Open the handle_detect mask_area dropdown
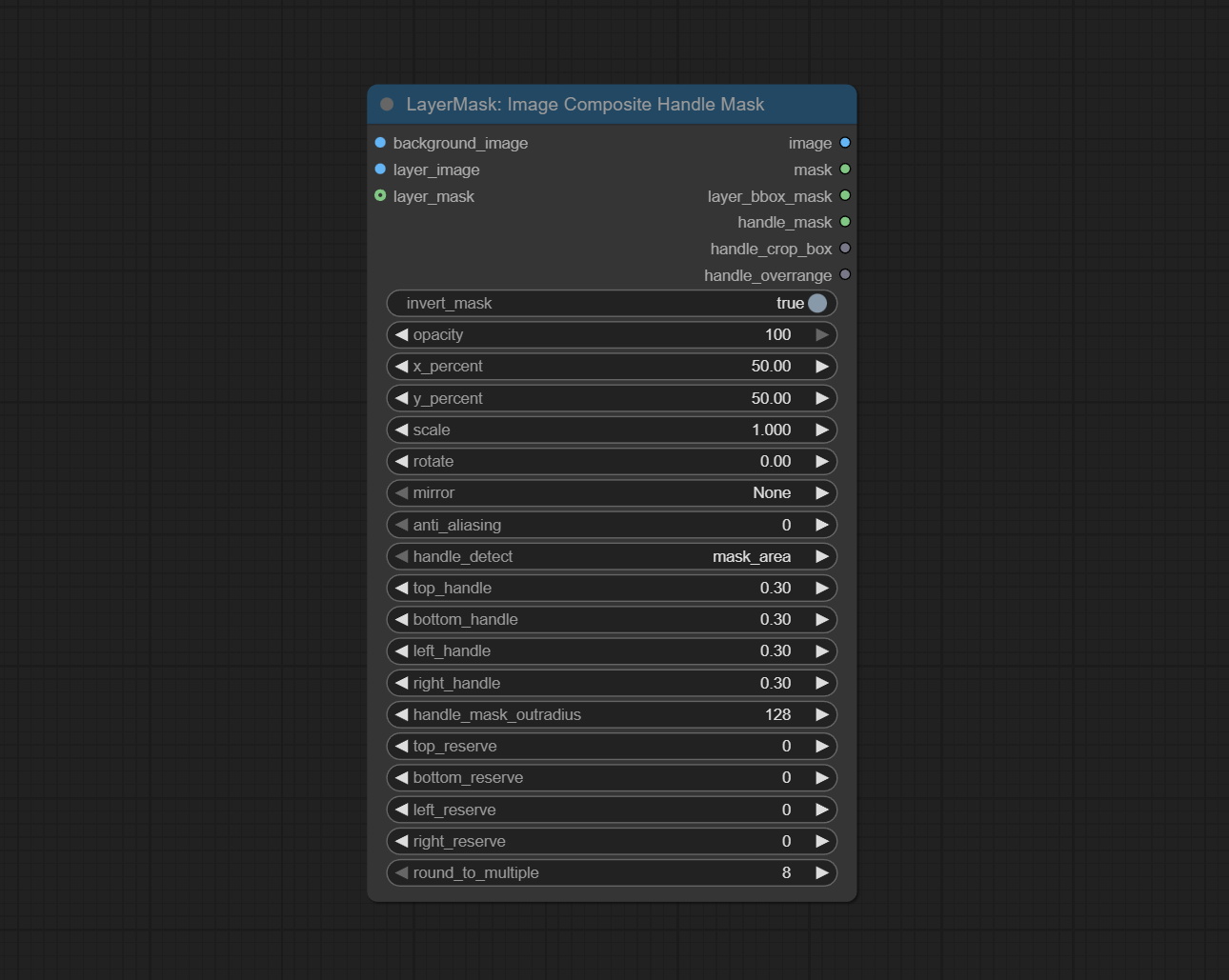 tap(612, 556)
